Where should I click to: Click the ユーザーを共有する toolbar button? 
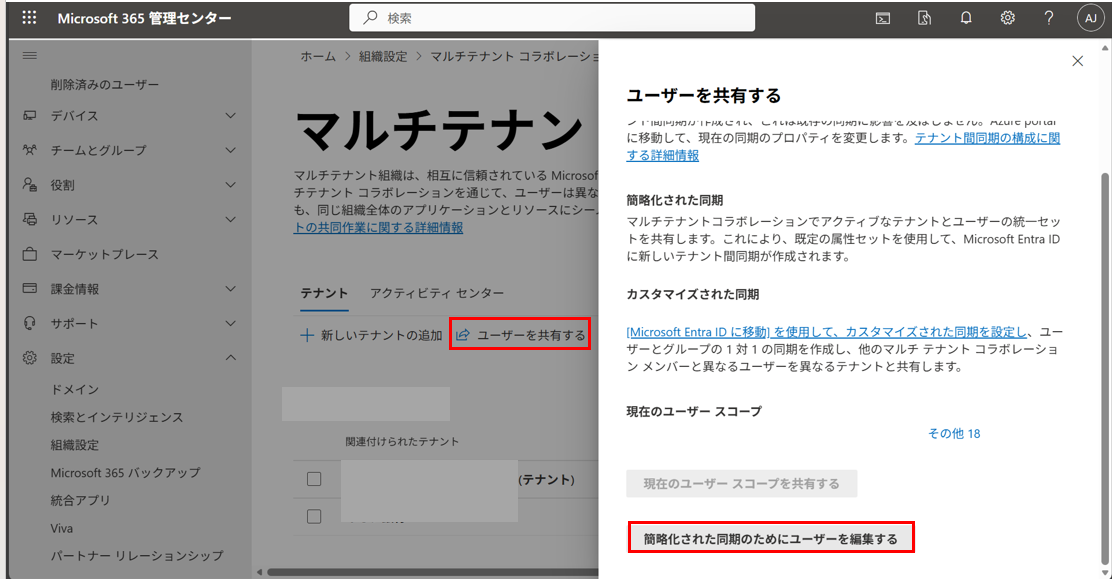[521, 335]
